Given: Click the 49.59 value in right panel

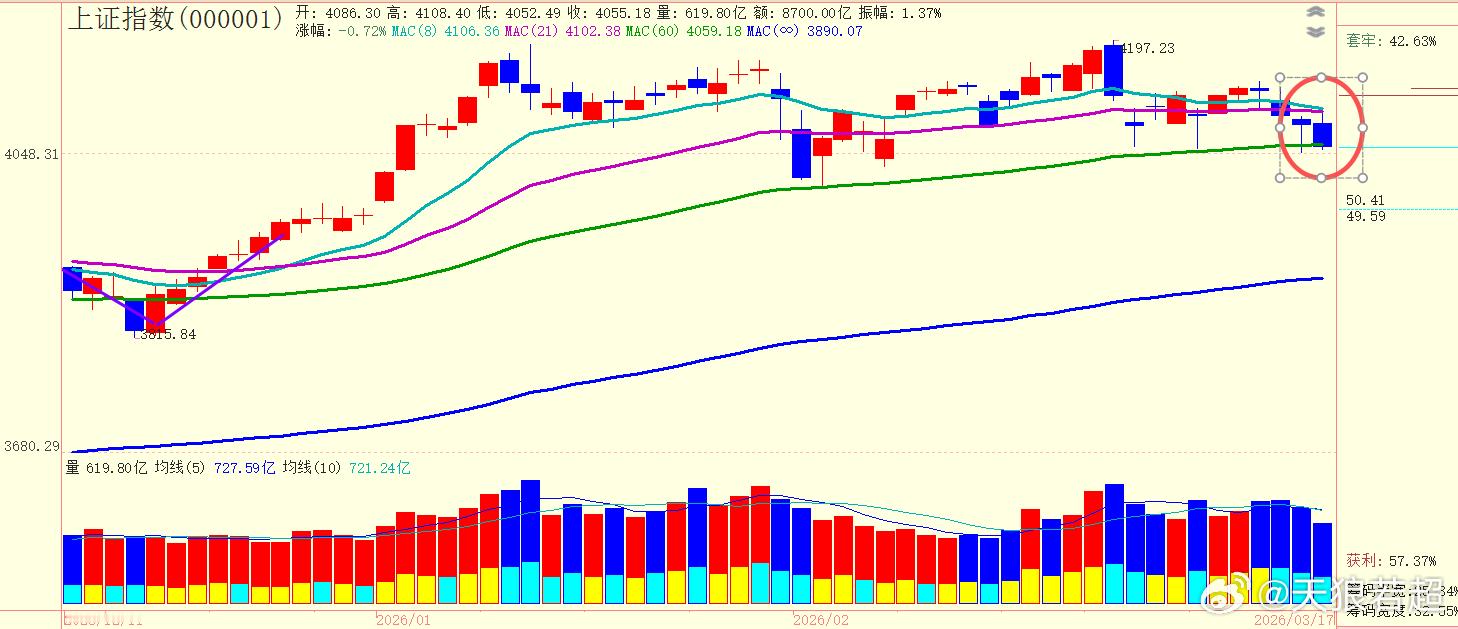Looking at the screenshot, I should click(1365, 216).
